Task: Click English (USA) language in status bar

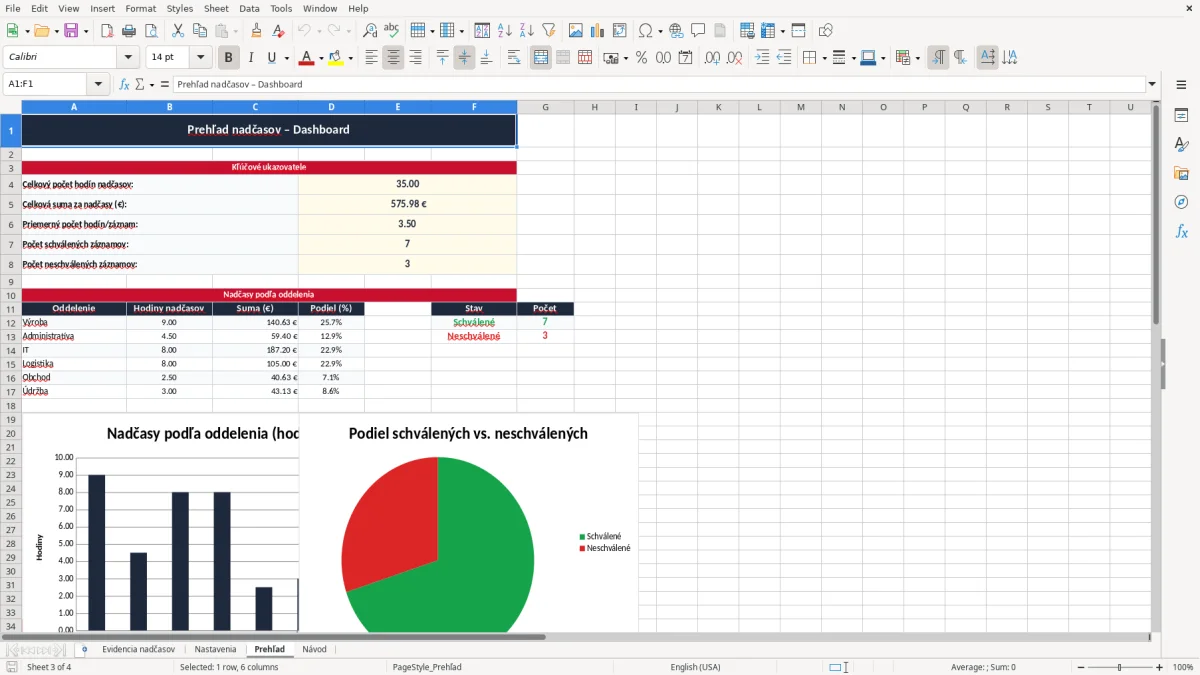Action: coord(695,667)
